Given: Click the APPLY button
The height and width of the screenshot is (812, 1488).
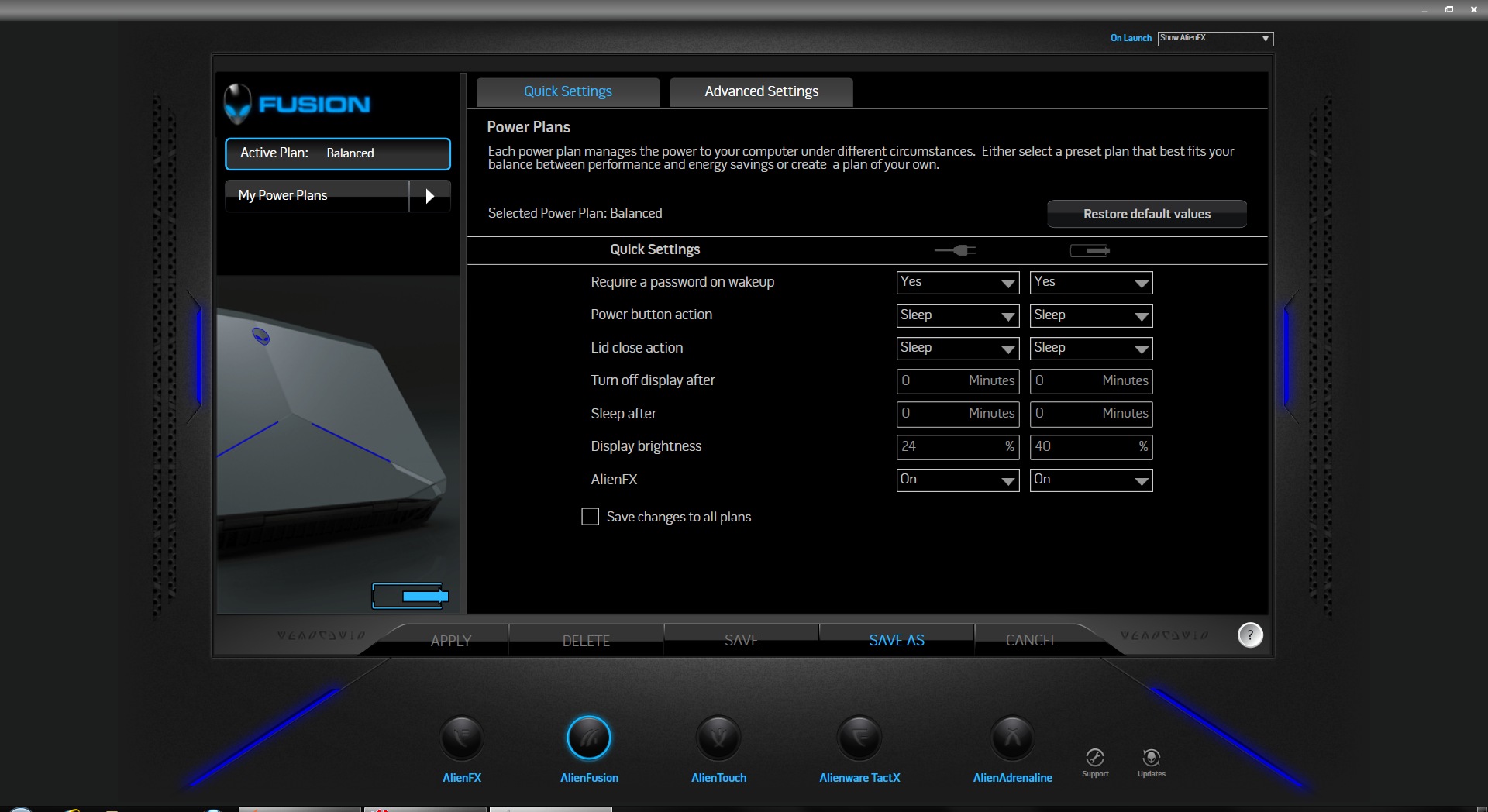Looking at the screenshot, I should click(451, 641).
